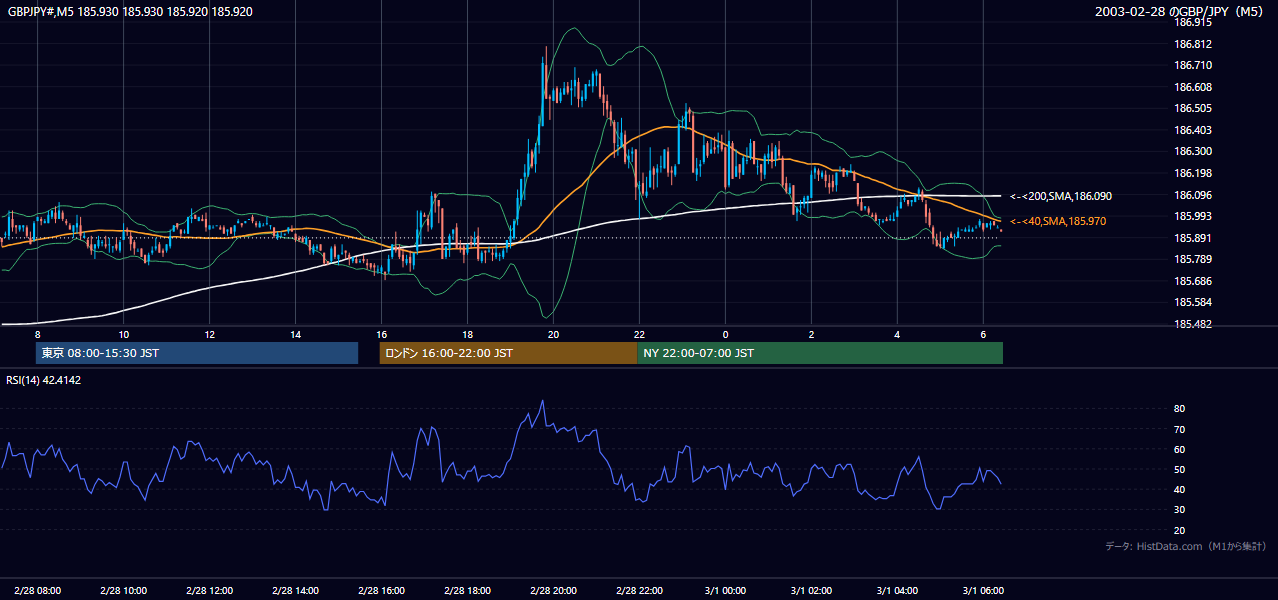
Task: Click price axis value 185.789
Action: (x=1193, y=260)
